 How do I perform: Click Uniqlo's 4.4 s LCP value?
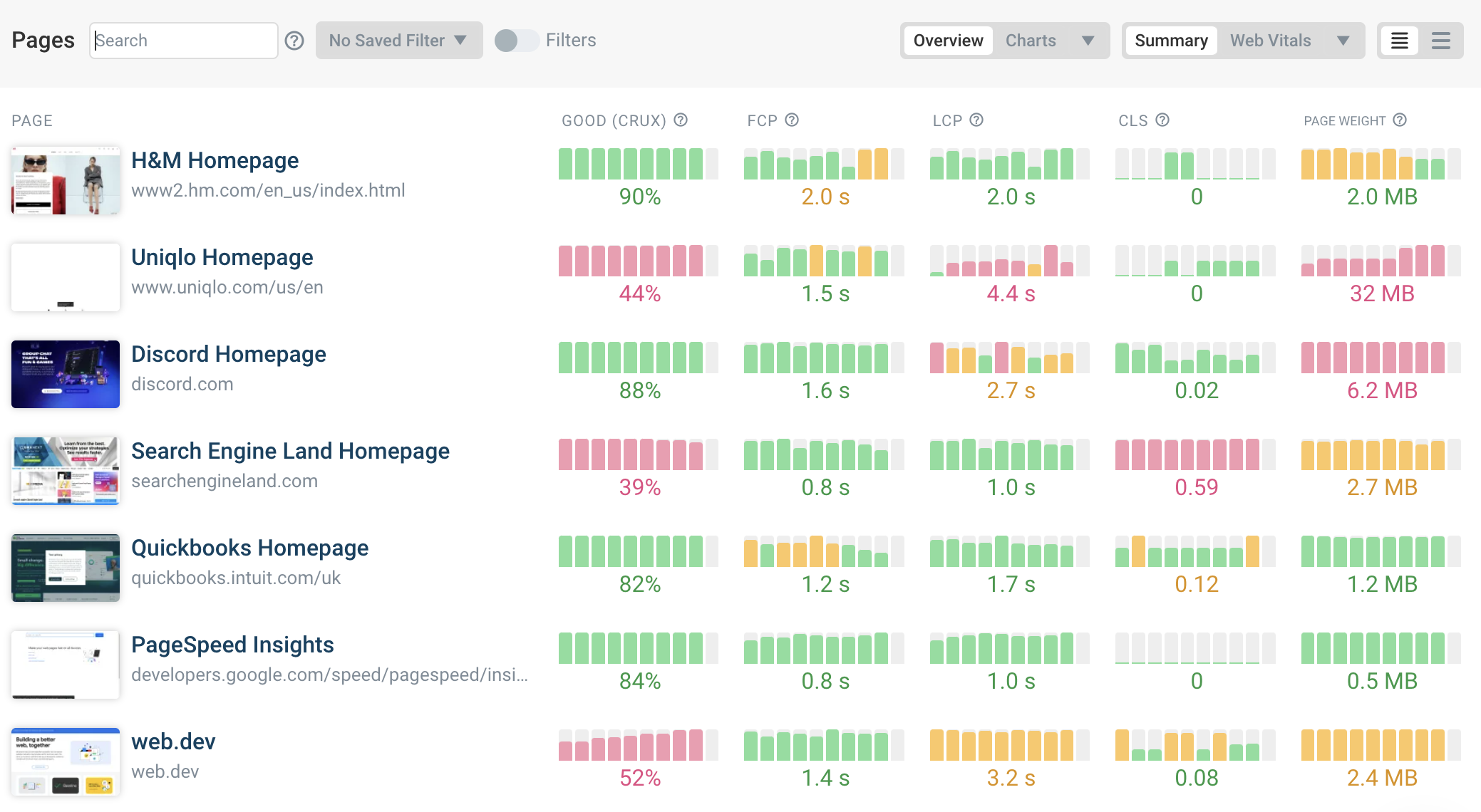(1011, 293)
